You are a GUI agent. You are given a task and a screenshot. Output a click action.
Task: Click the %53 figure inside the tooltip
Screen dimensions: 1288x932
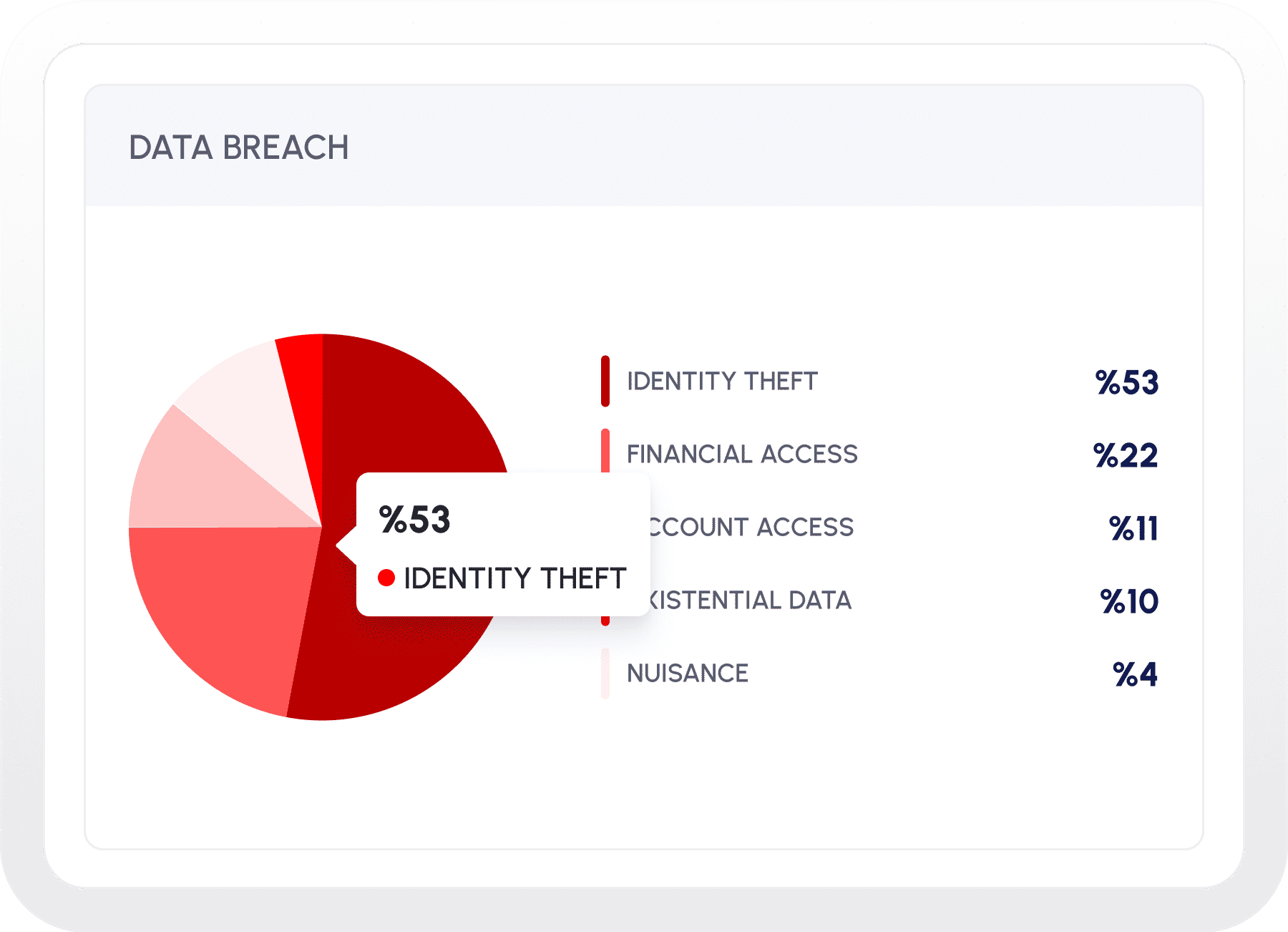pos(415,520)
